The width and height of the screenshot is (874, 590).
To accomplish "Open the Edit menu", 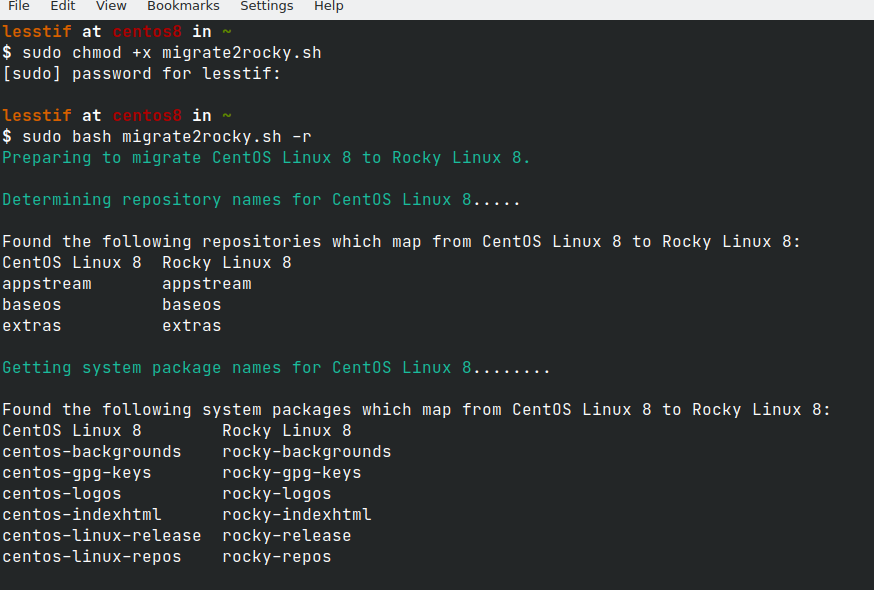I will pos(62,6).
